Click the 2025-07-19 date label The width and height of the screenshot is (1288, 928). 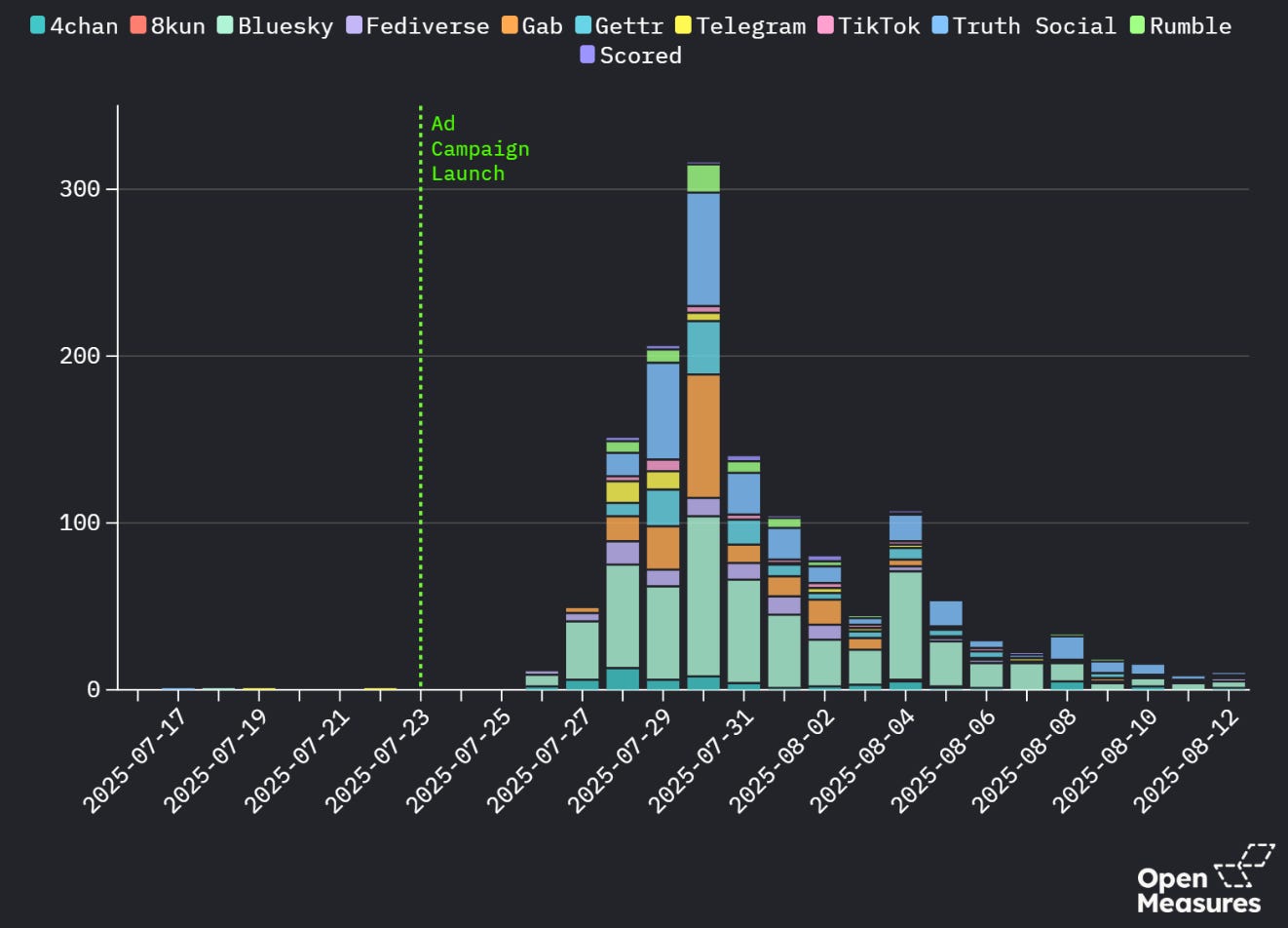tap(214, 760)
